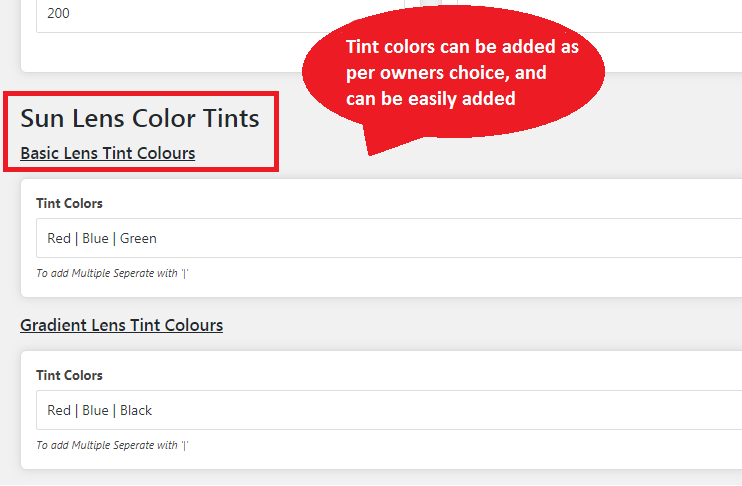Click the word Blue in basic tint field
The image size is (742, 486).
95,238
